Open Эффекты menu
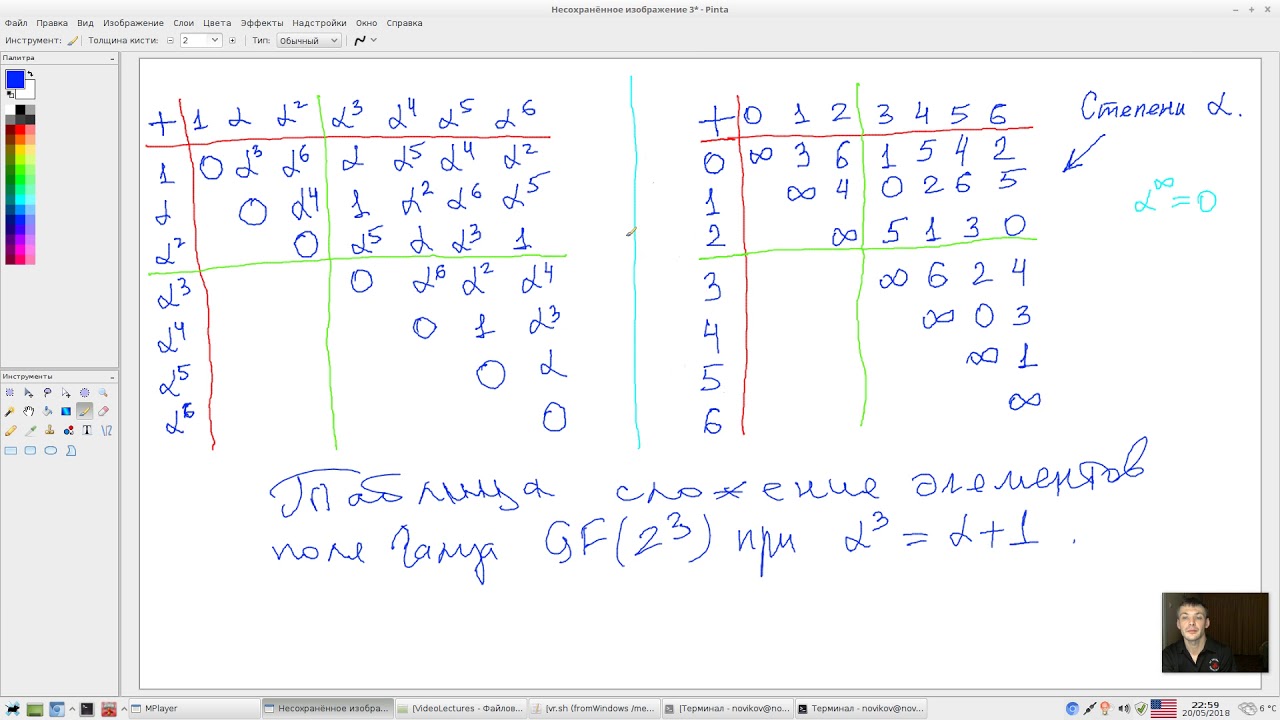The image size is (1280, 720). [262, 22]
